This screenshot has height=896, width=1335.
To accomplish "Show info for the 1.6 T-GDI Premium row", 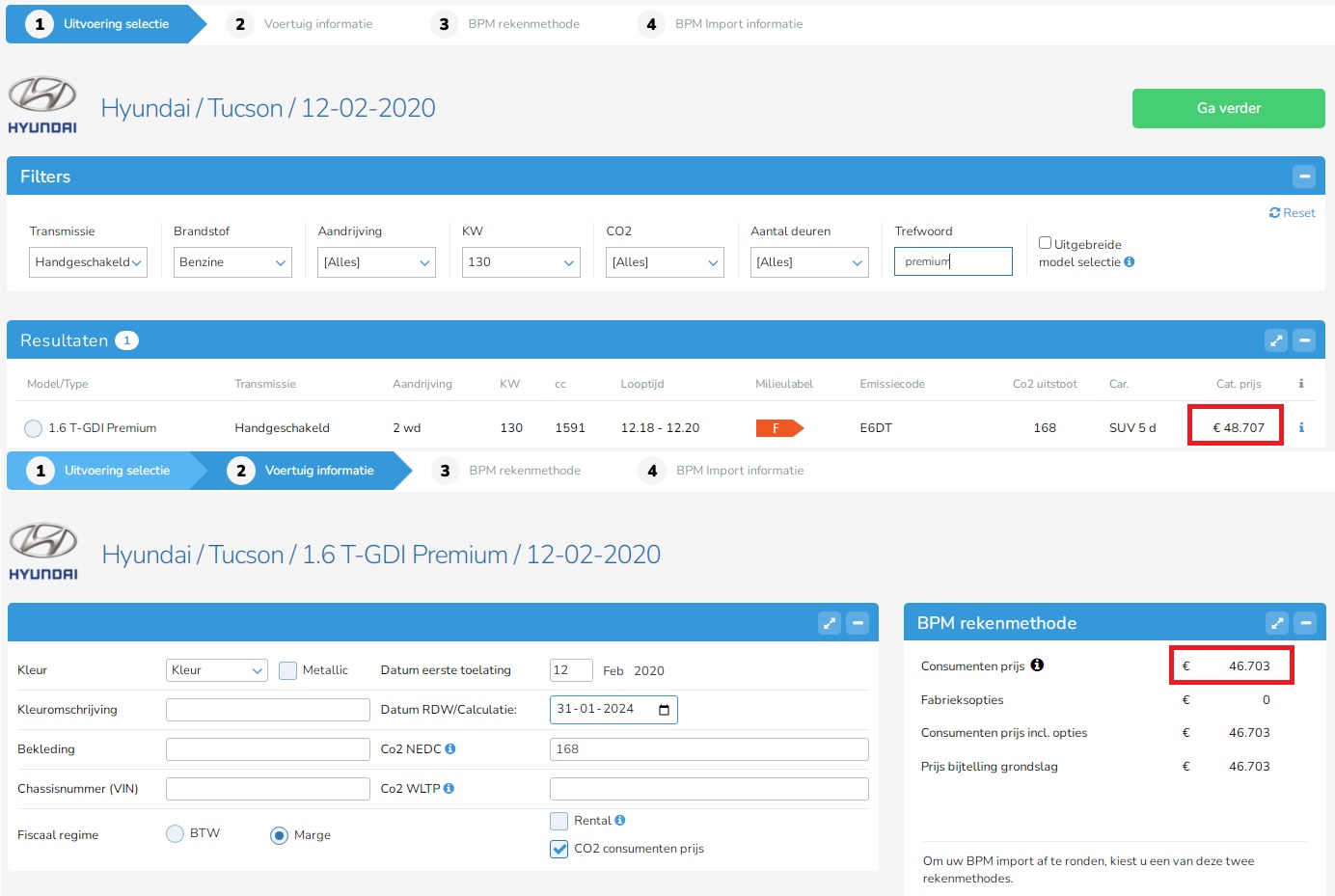I will point(1301,427).
